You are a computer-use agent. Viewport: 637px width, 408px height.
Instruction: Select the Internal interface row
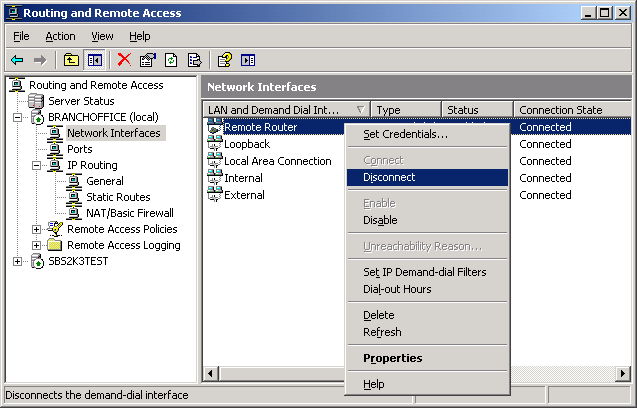243,178
